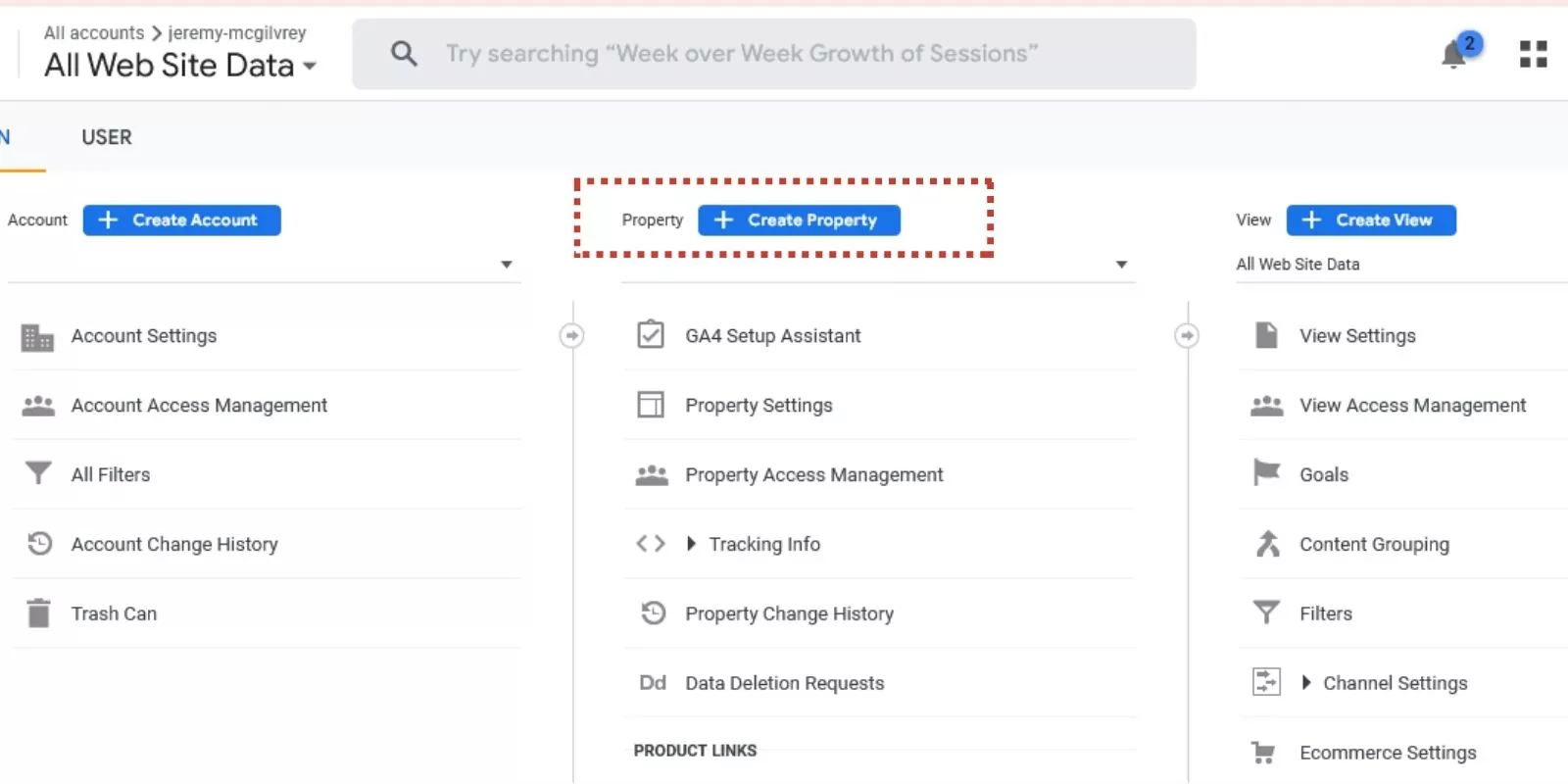Click into the Analytics search field

point(774,54)
